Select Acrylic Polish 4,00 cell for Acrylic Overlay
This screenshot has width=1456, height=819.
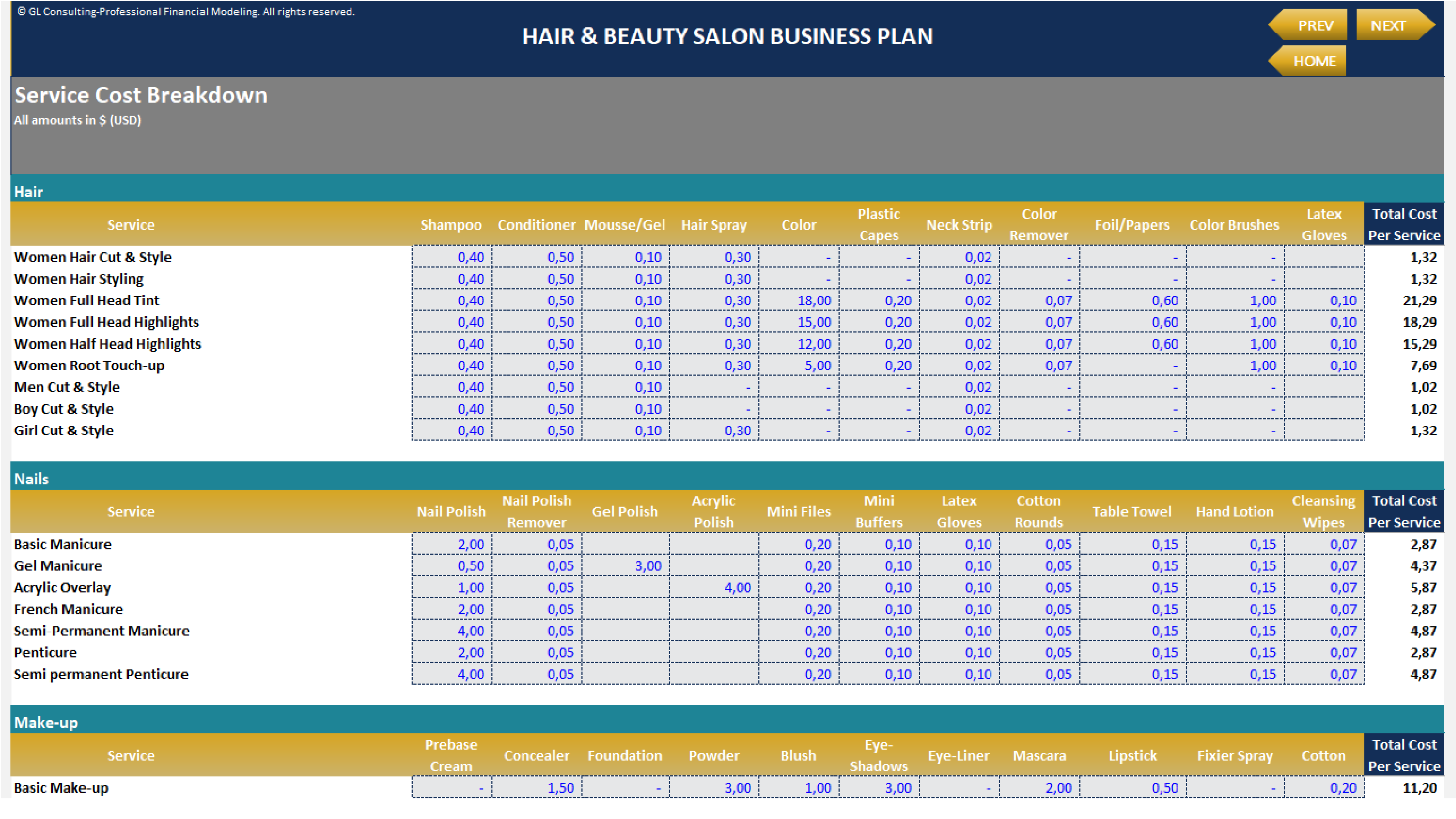pos(714,588)
